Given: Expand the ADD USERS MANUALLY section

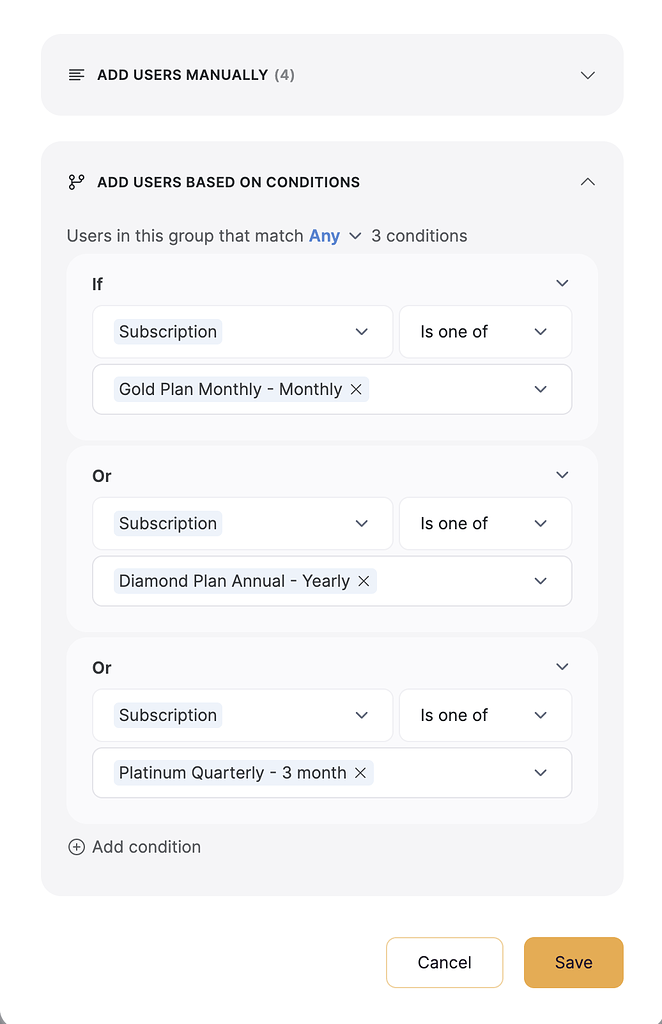Looking at the screenshot, I should (588, 74).
